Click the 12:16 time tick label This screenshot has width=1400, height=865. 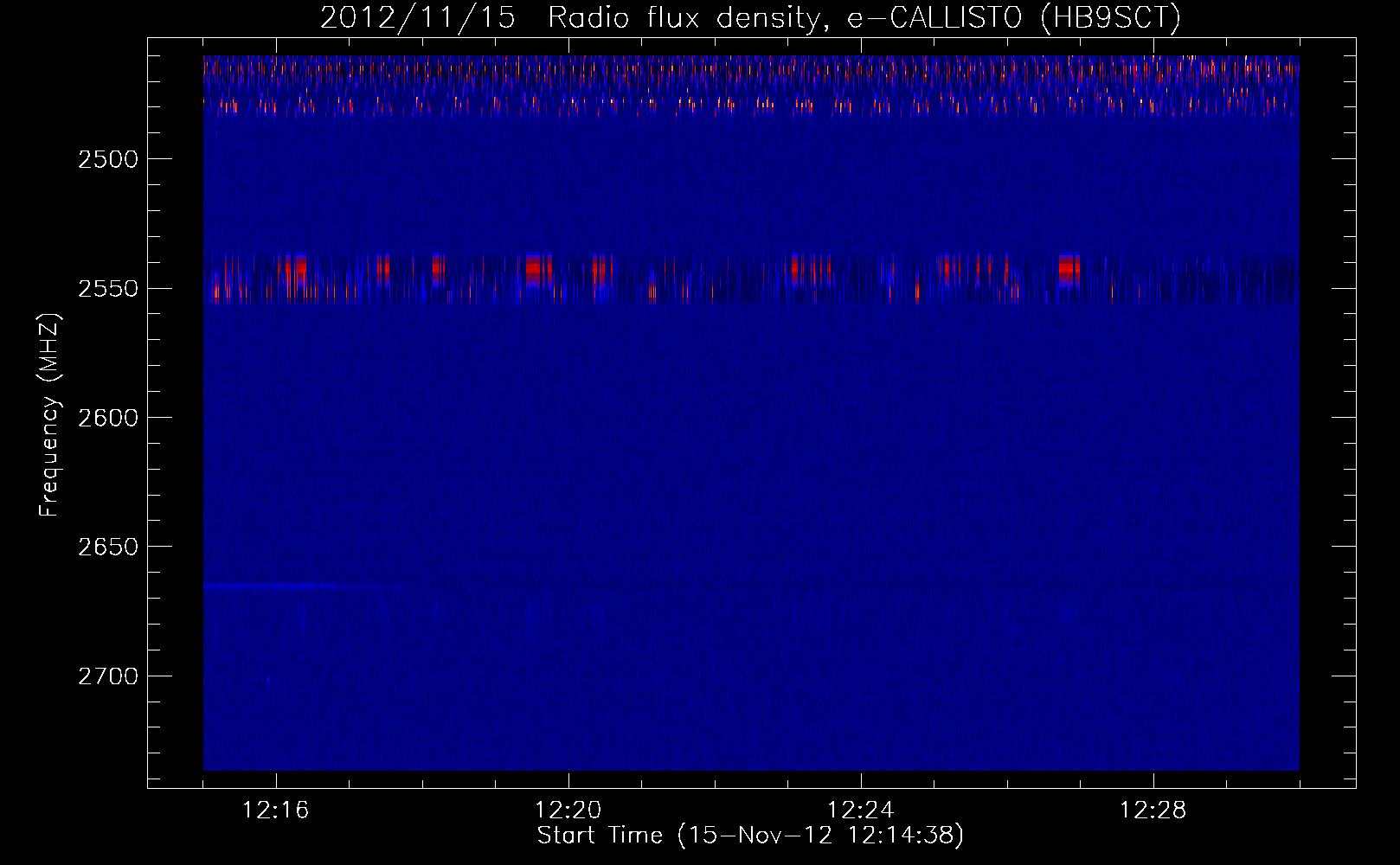click(x=276, y=811)
